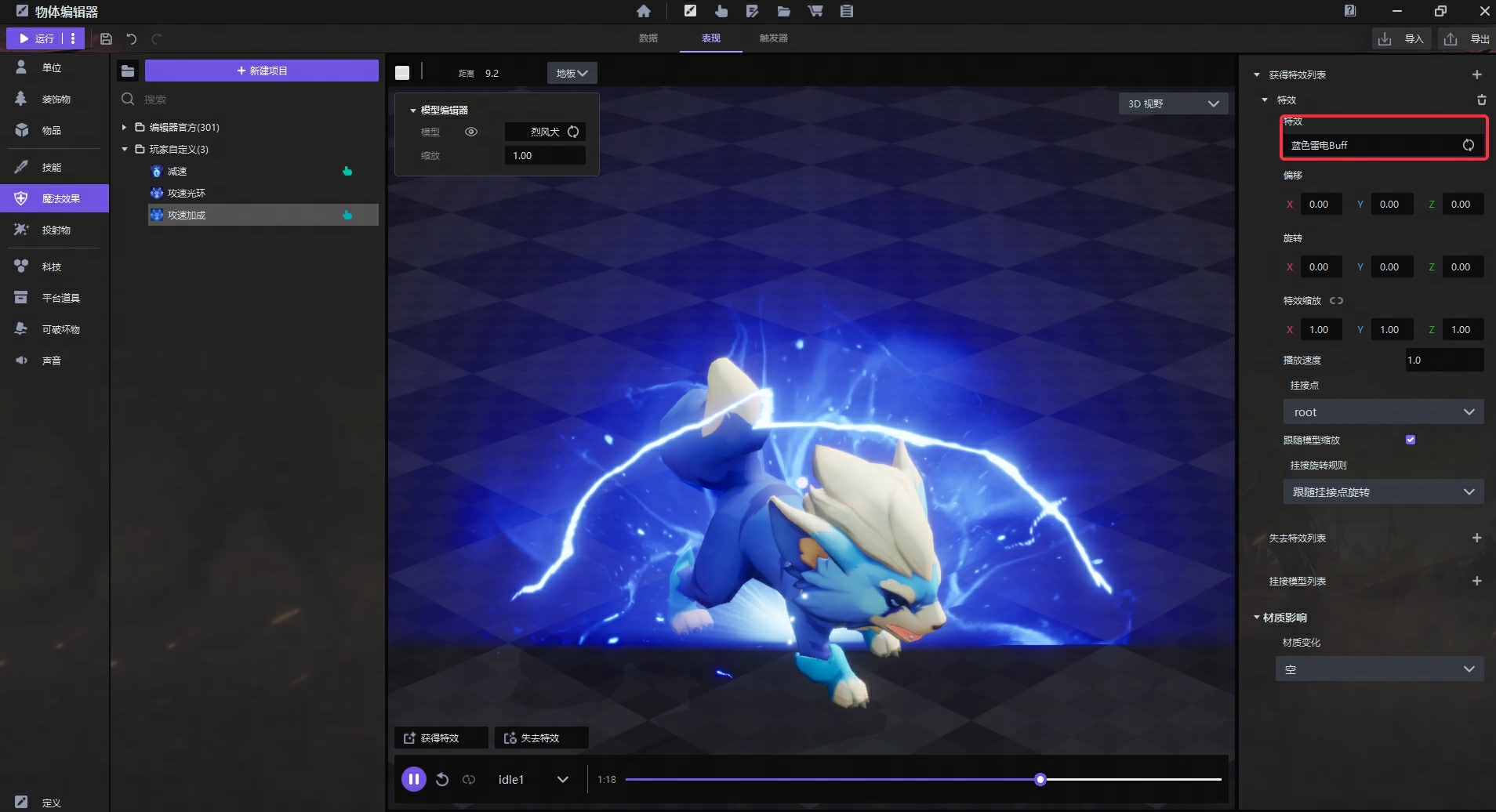Collapse the 材质影响 section
This screenshot has height=812, width=1496.
tap(1257, 618)
